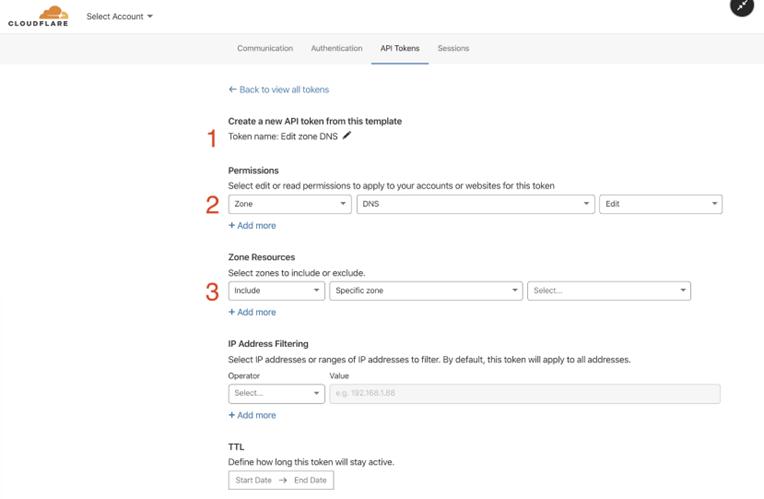The width and height of the screenshot is (764, 499).
Task: Click the TTL Start Date field
Action: click(x=253, y=480)
